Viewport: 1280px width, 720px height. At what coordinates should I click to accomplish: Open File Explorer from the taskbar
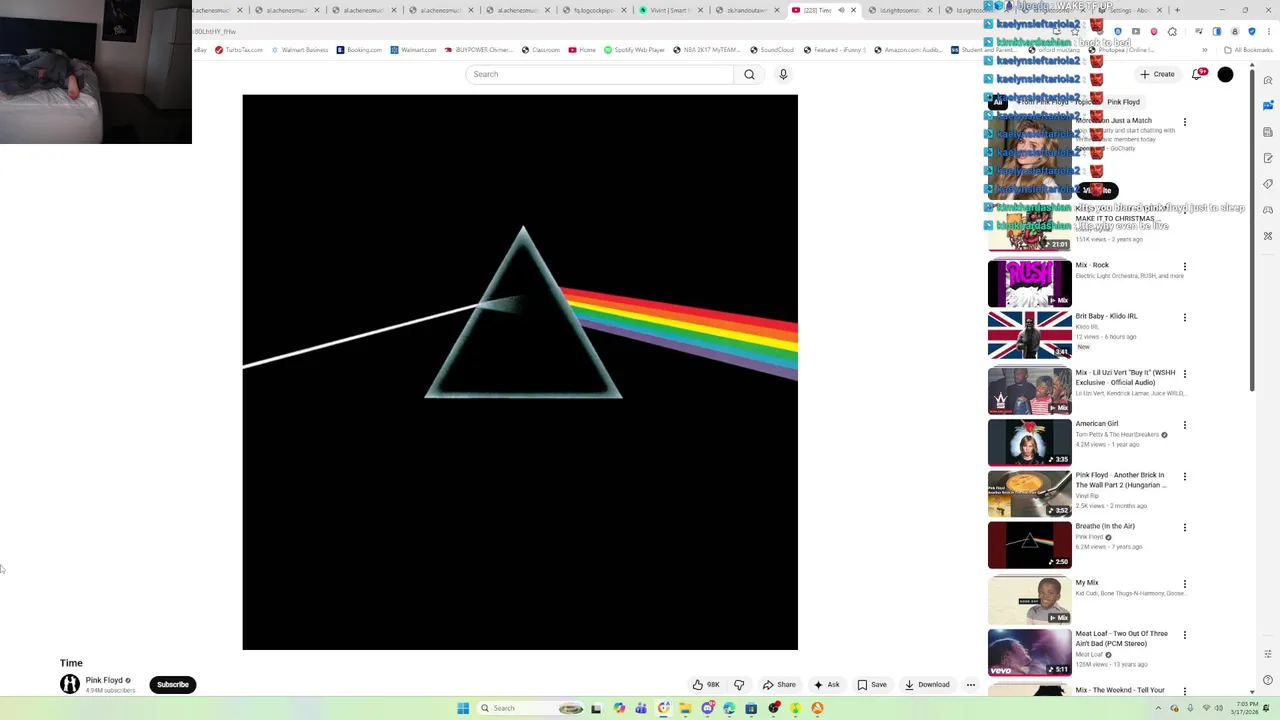(685, 708)
